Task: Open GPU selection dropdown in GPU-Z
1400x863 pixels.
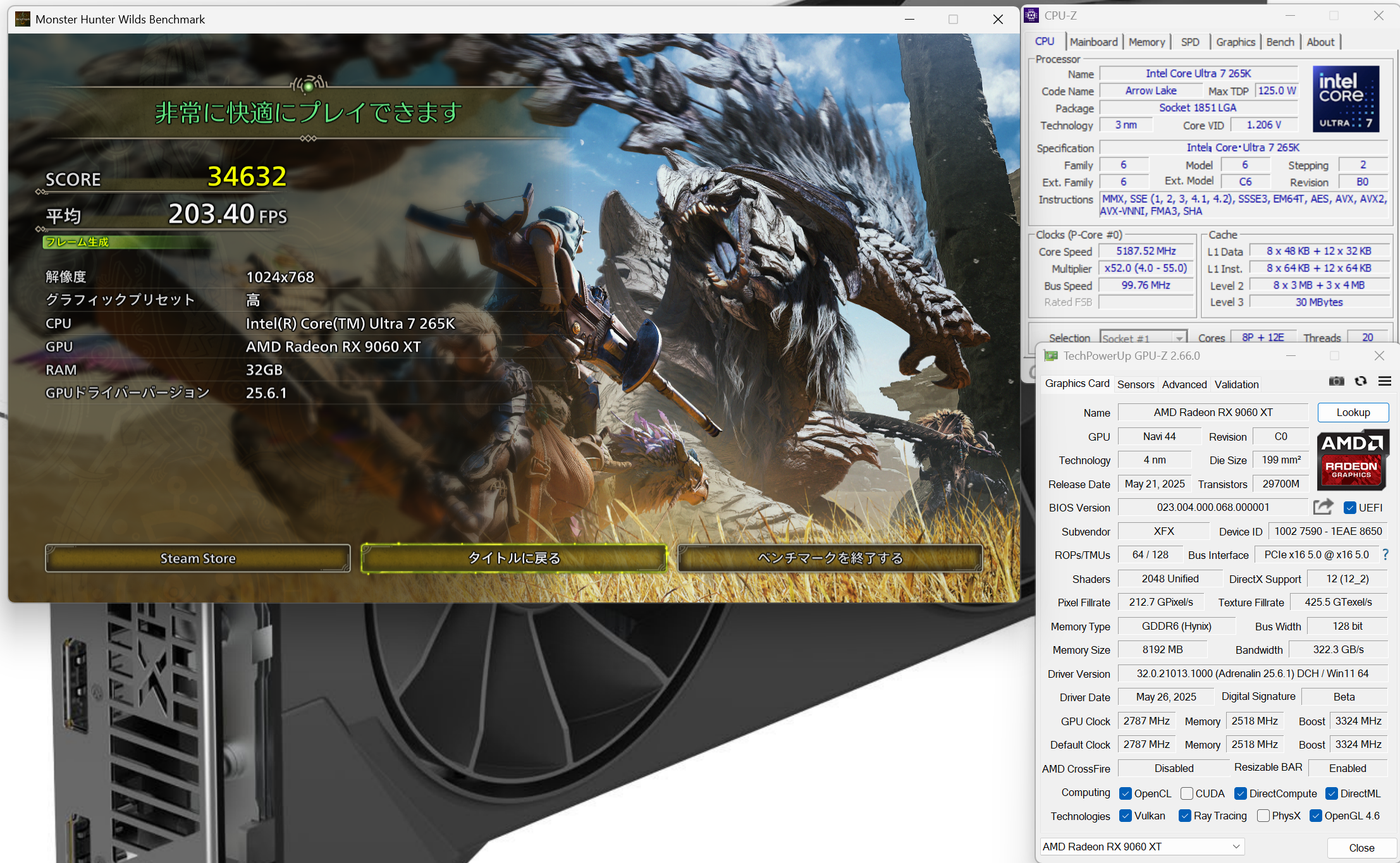Action: click(1142, 847)
